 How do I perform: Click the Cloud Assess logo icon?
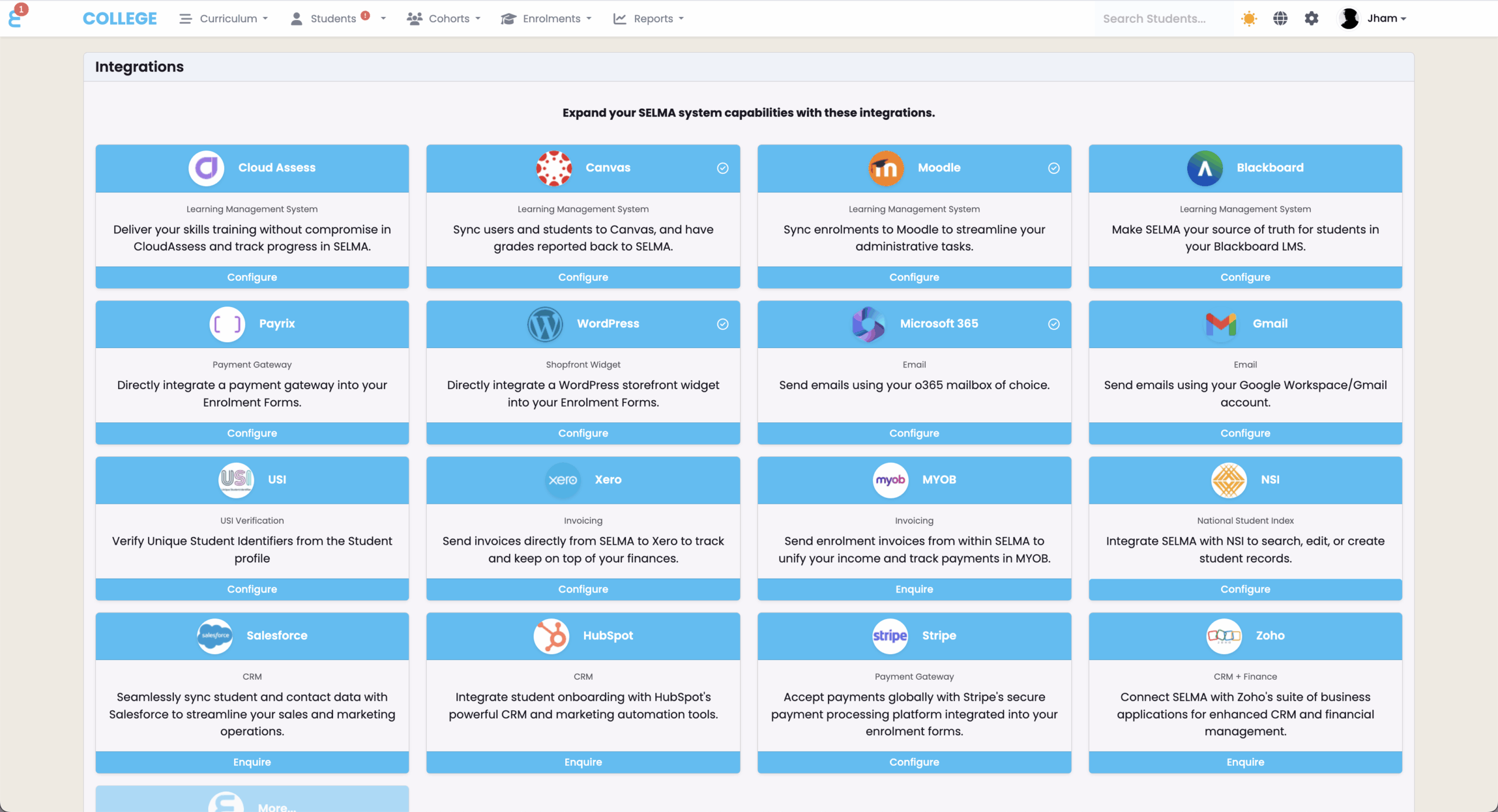(x=206, y=168)
